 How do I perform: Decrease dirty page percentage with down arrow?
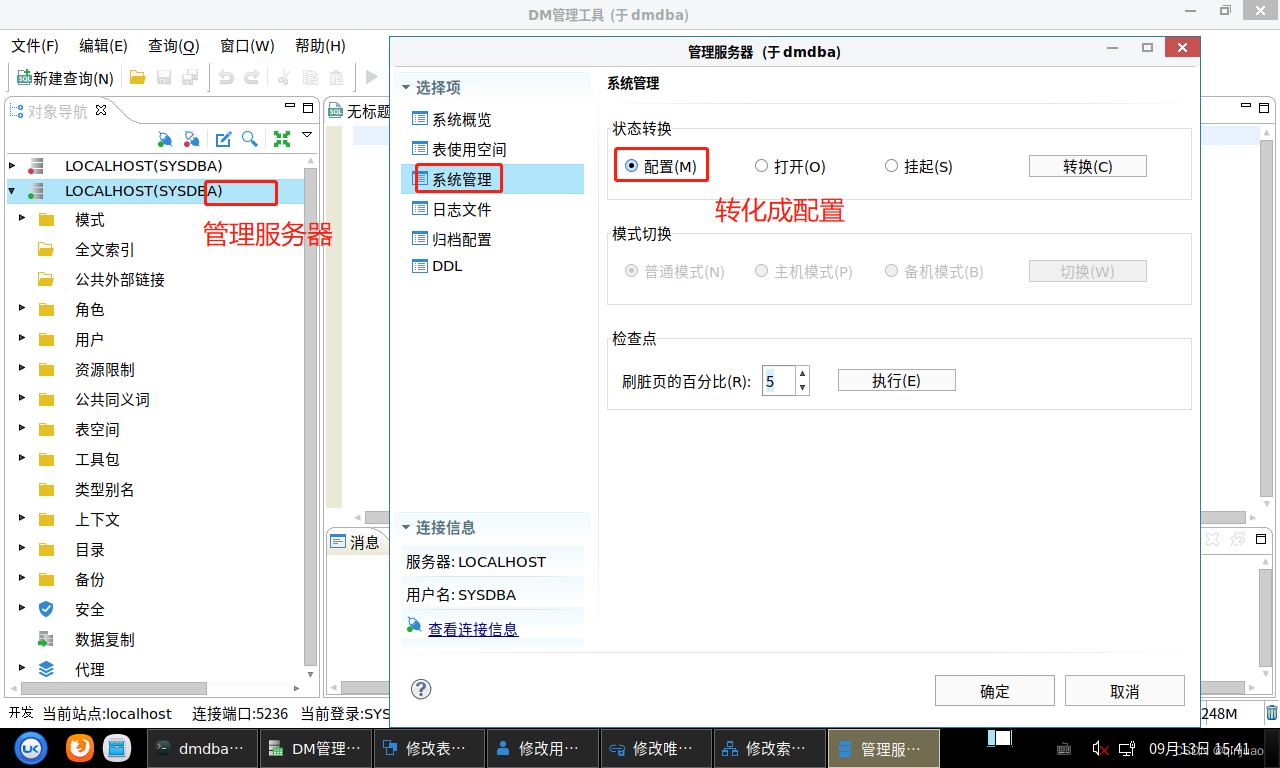(x=803, y=387)
